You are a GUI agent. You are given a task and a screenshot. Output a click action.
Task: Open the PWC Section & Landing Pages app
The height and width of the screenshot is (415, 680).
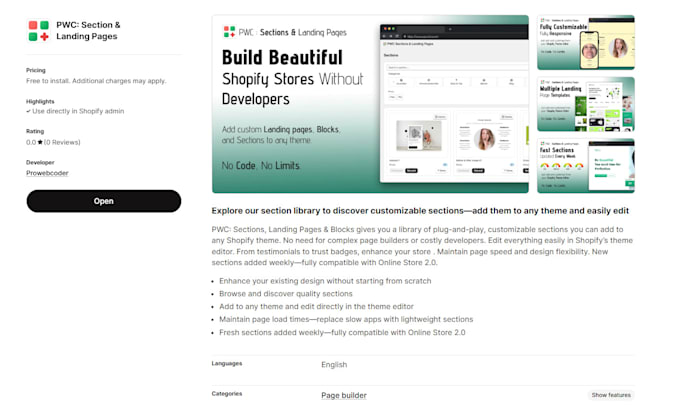click(x=104, y=201)
